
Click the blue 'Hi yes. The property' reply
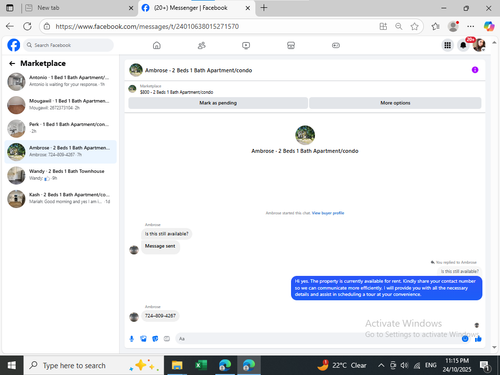386,288
